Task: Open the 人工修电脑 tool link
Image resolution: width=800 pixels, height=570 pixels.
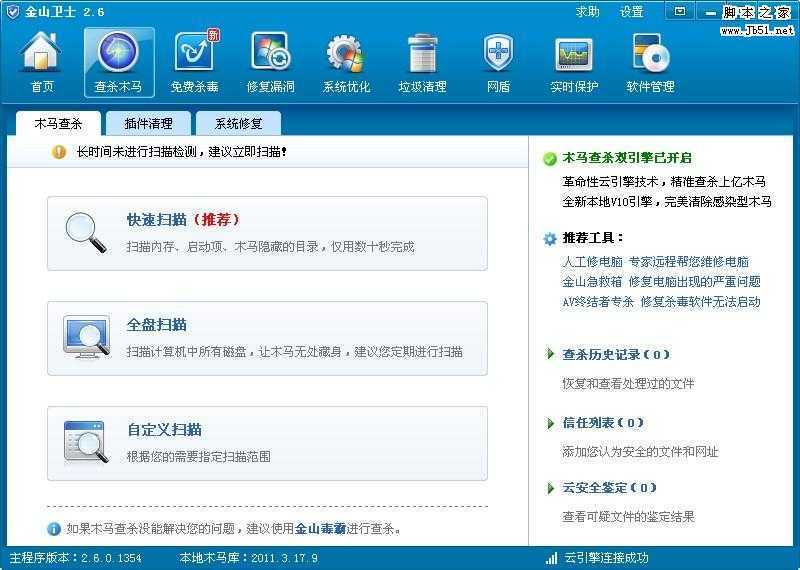Action: click(x=592, y=262)
